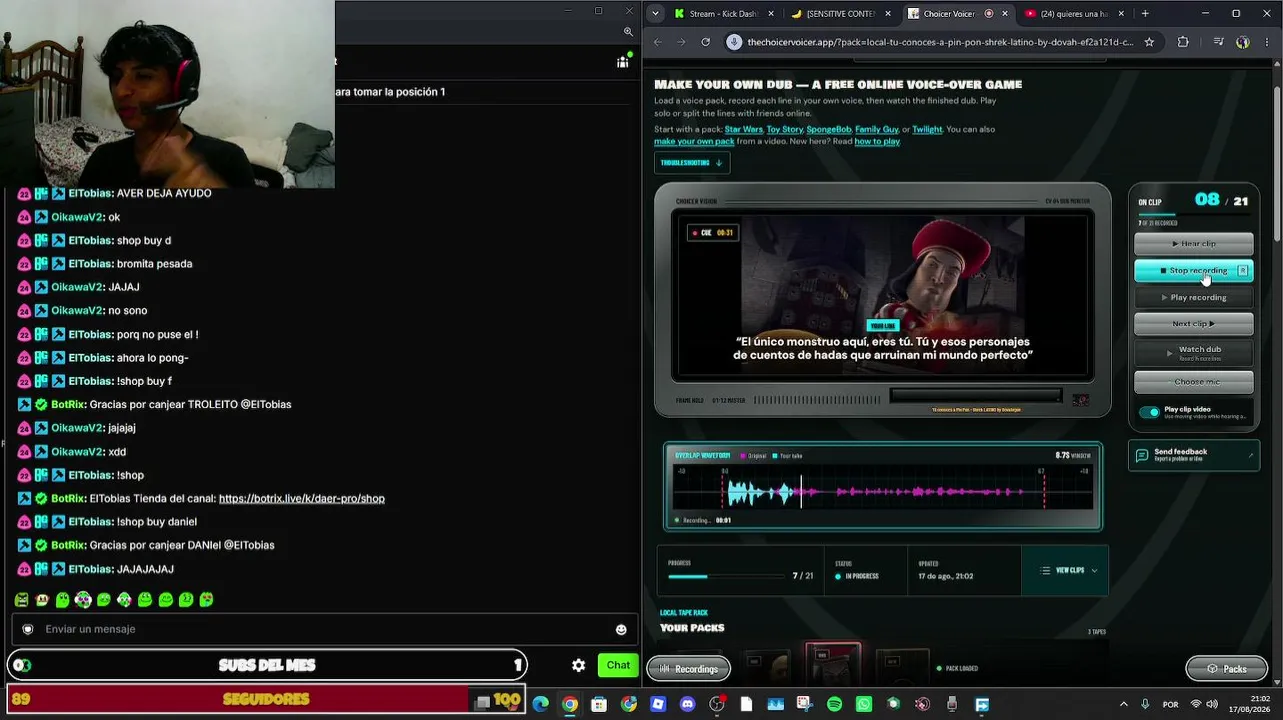
Task: Open Microsoft Store from the taskbar
Action: click(x=599, y=704)
